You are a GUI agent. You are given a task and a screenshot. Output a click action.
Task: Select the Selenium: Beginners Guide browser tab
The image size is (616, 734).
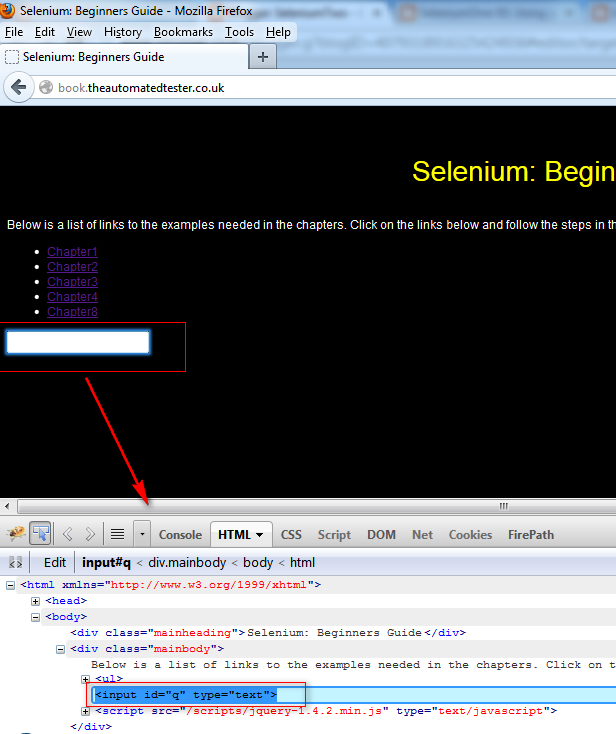tap(124, 57)
